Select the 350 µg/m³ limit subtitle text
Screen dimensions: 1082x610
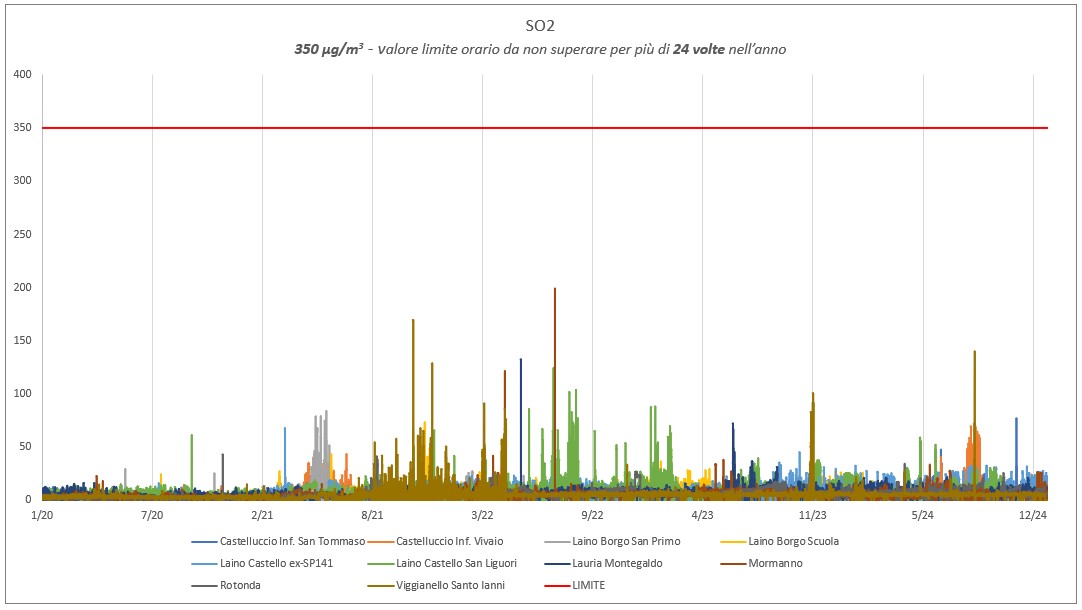540,49
